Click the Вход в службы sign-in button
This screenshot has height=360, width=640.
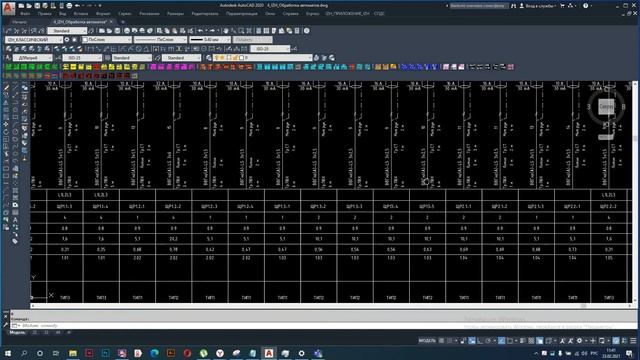click(538, 6)
